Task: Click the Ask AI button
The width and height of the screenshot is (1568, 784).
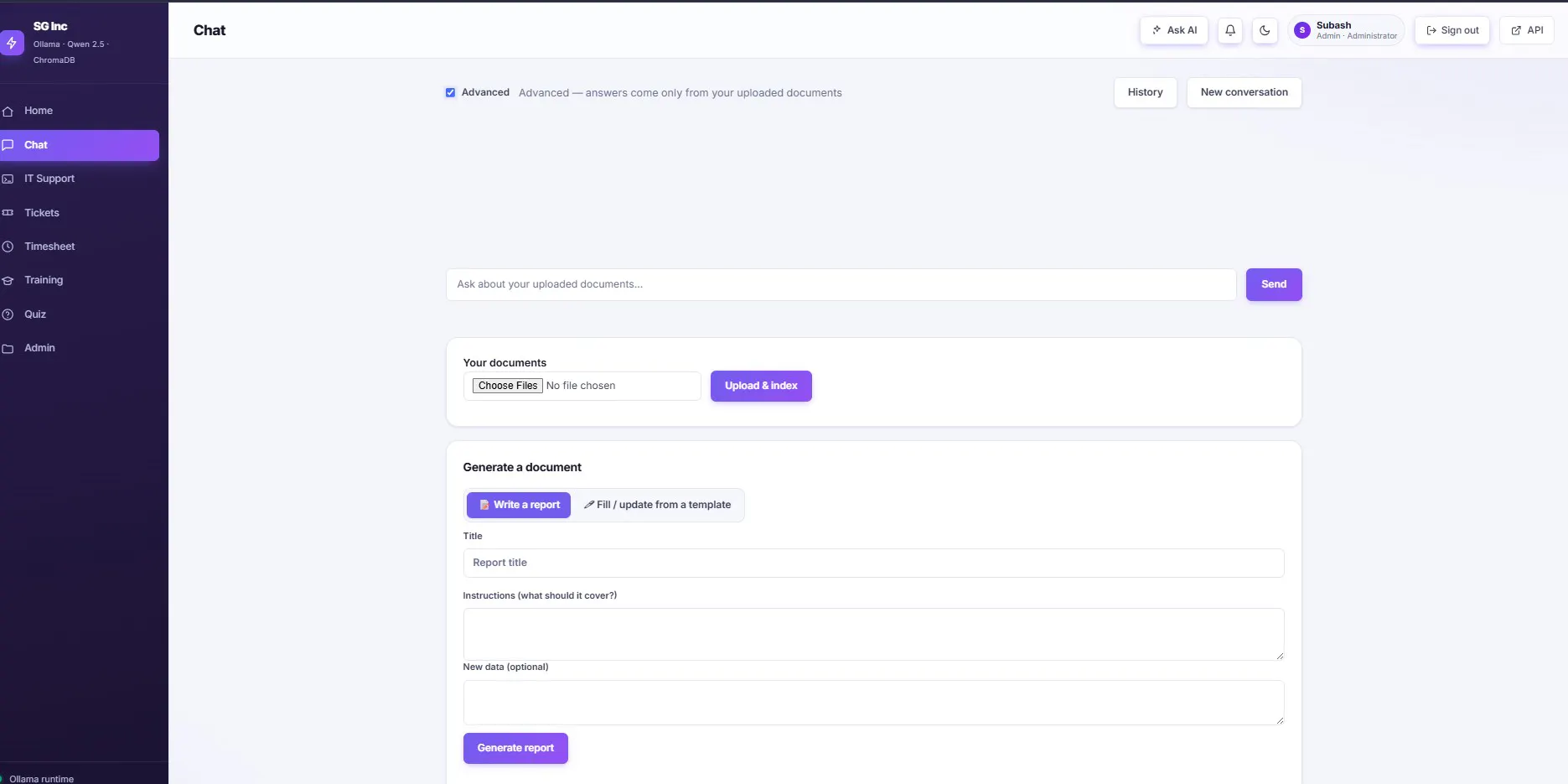Action: 1174,30
